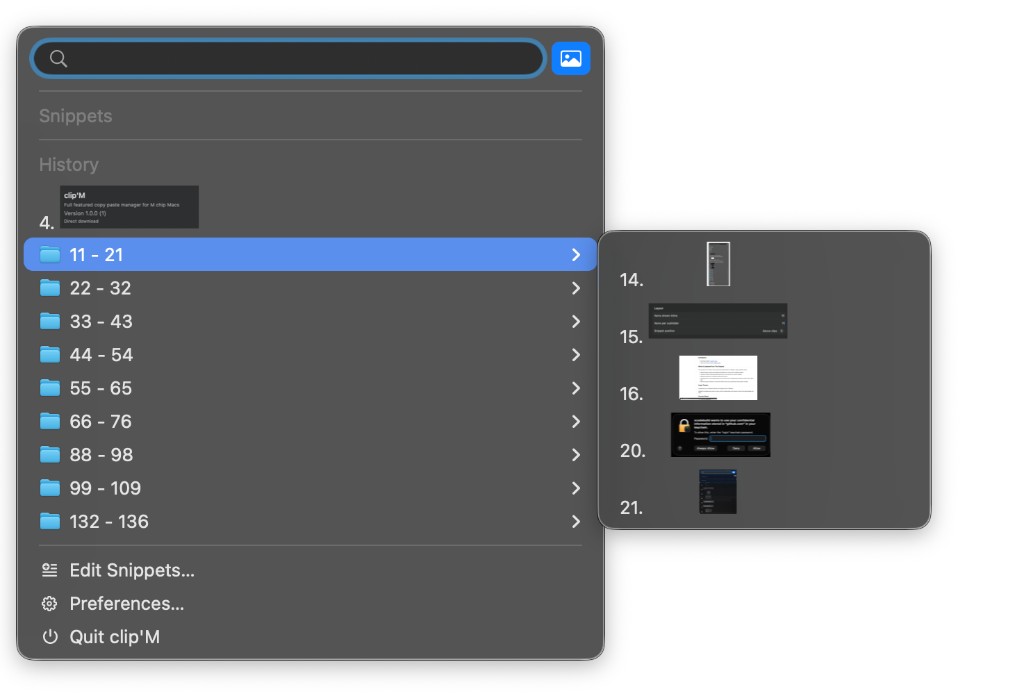Open the 44 - 54 history folder
1024x696 pixels.
tap(310, 355)
